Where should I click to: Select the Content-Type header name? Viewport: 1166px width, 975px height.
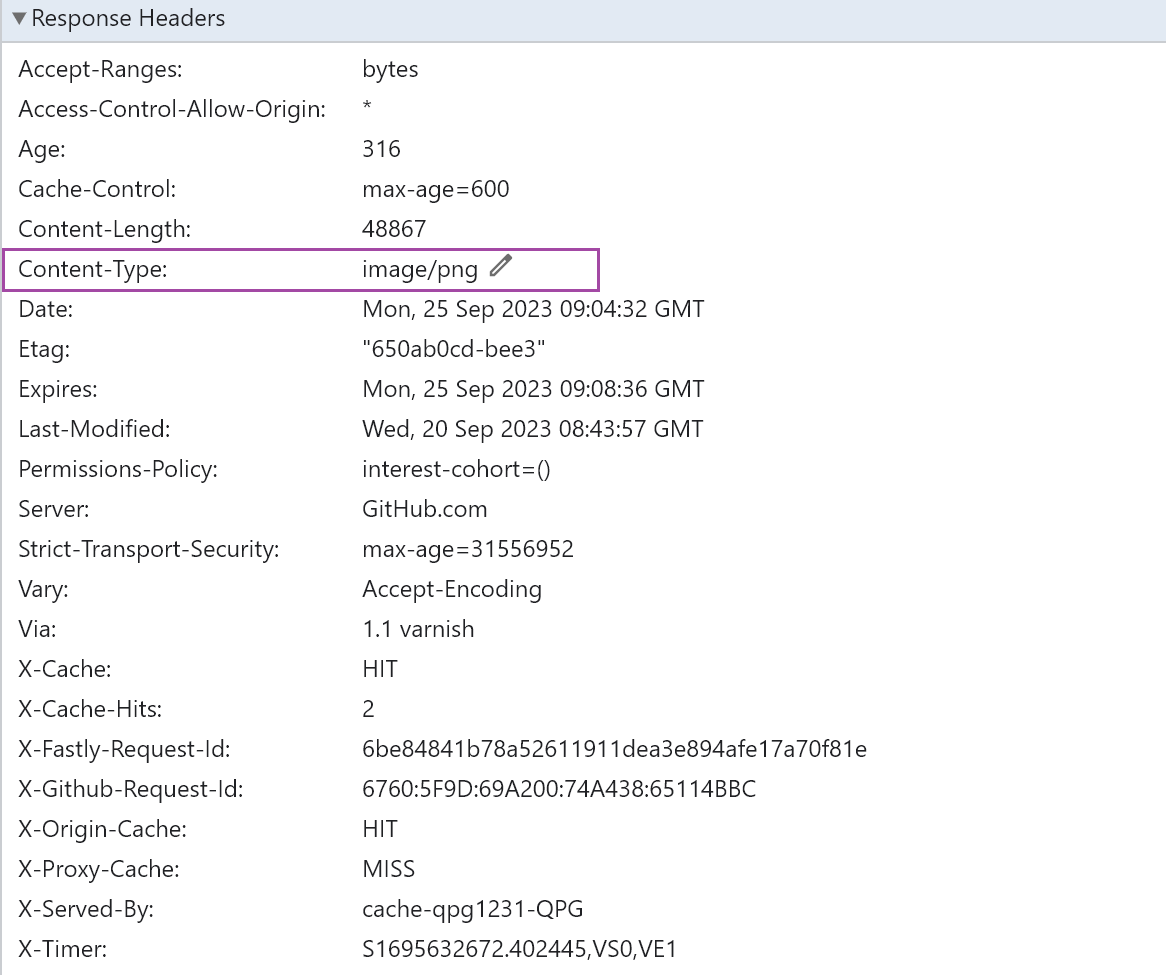[93, 270]
